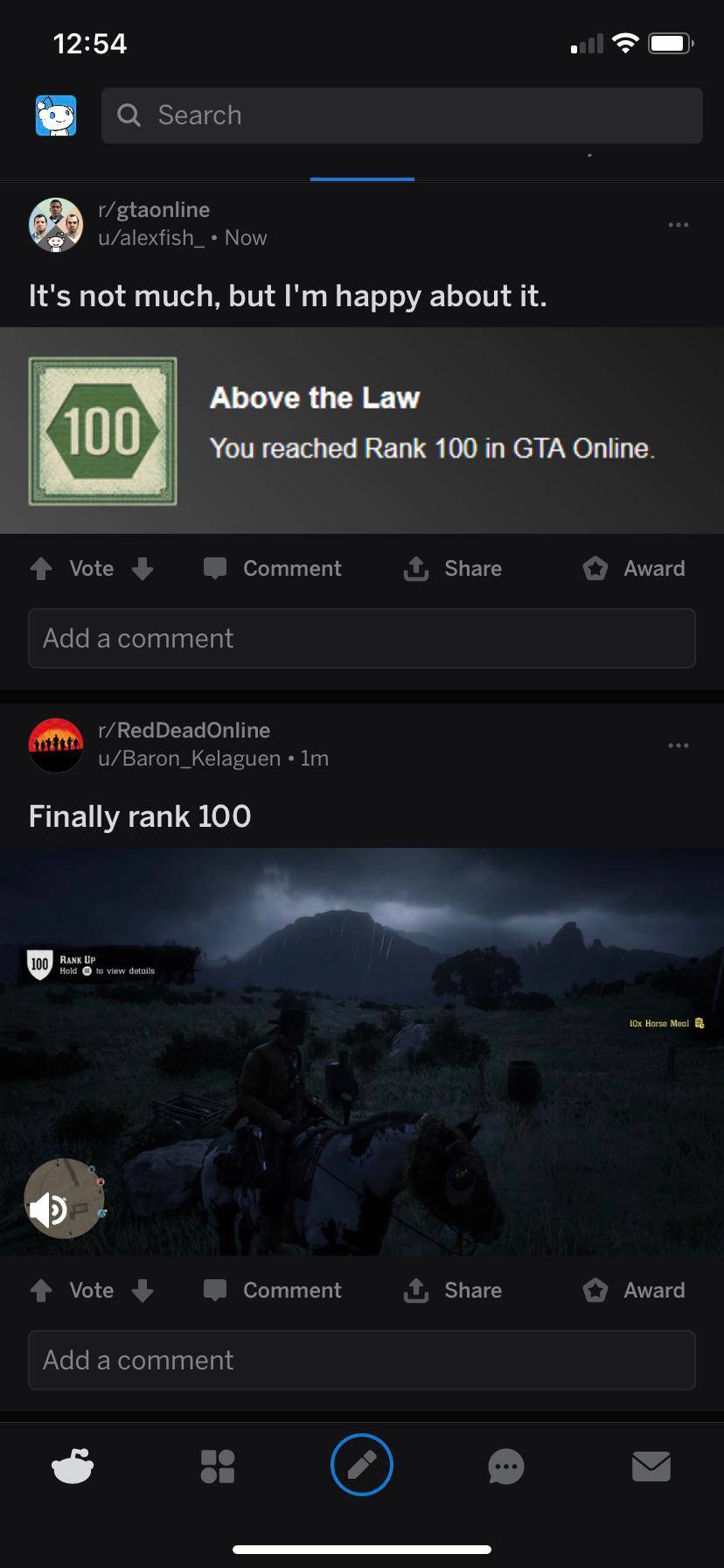Tap the create post pencil icon
This screenshot has width=724, height=1568.
click(x=362, y=1465)
